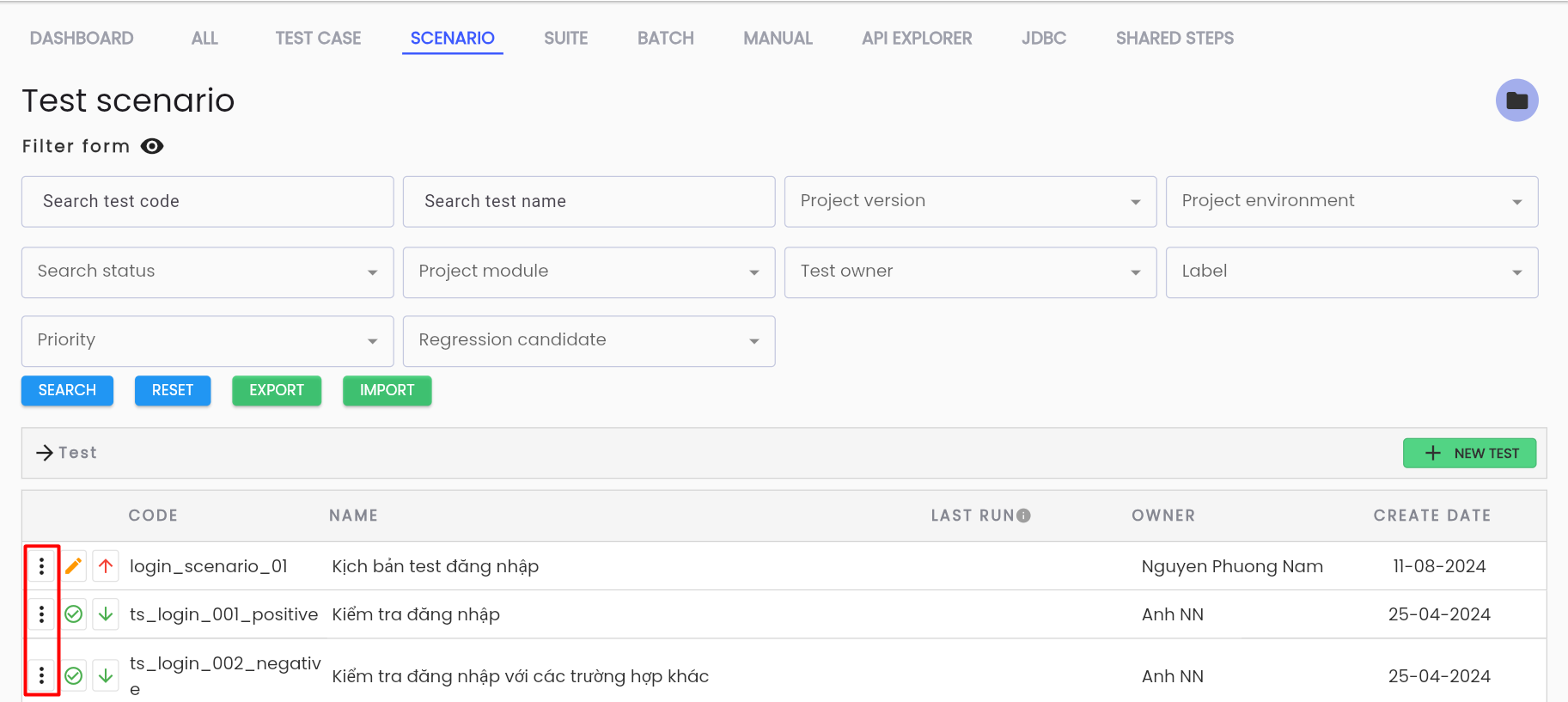
Task: Open the Label dropdown
Action: tap(1351, 272)
